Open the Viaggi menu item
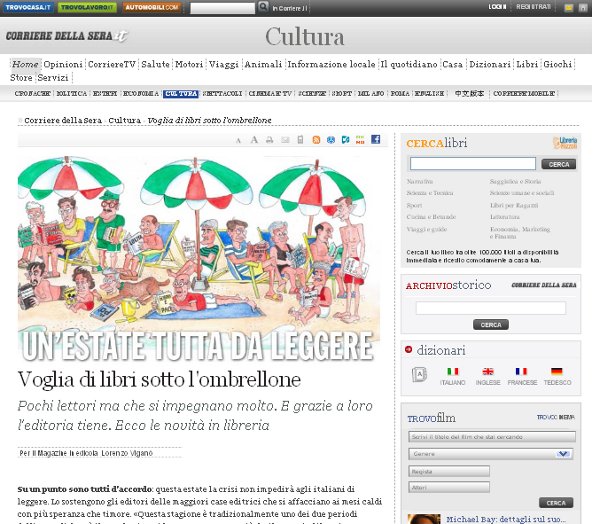 pyautogui.click(x=224, y=64)
